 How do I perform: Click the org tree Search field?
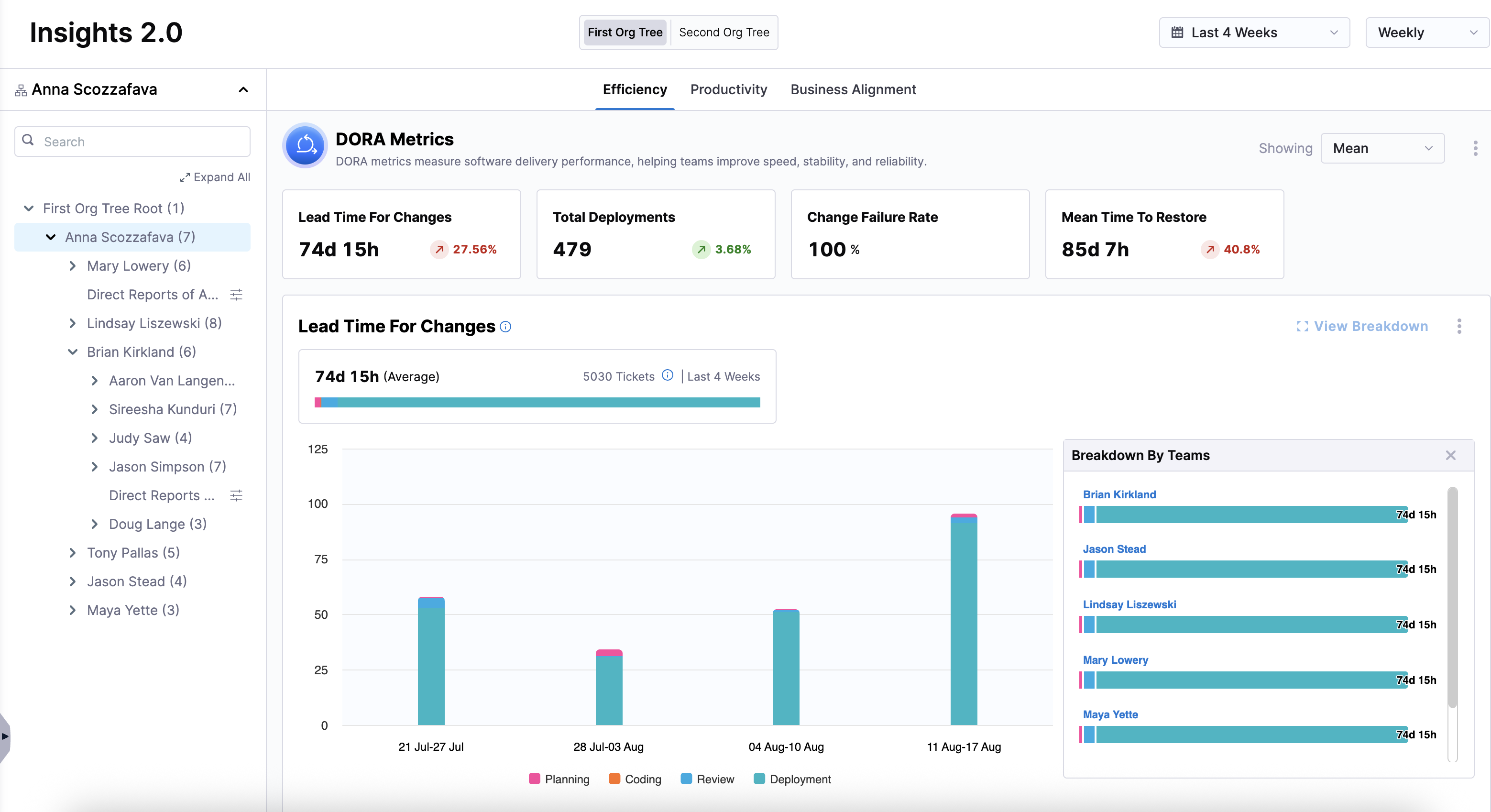click(x=133, y=142)
